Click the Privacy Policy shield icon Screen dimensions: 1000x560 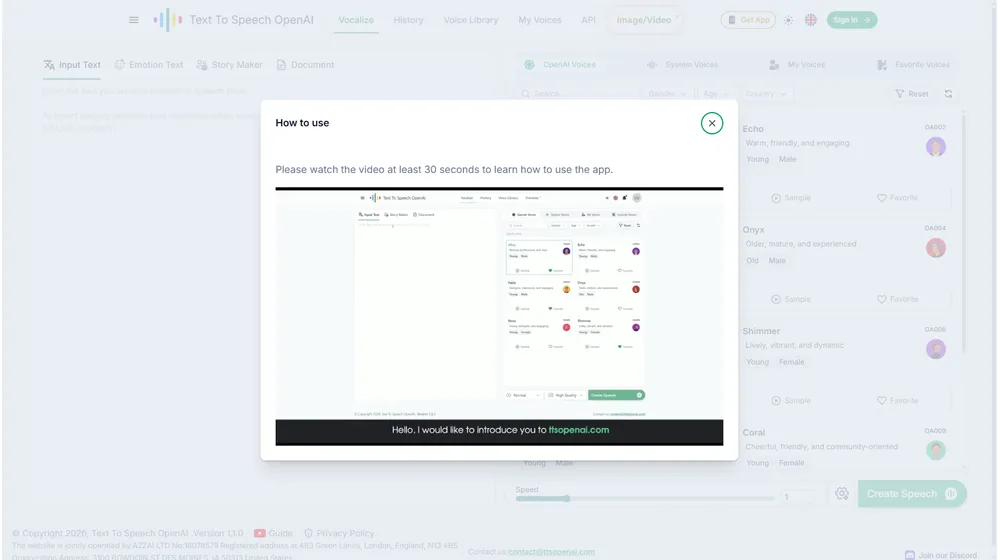tap(308, 533)
